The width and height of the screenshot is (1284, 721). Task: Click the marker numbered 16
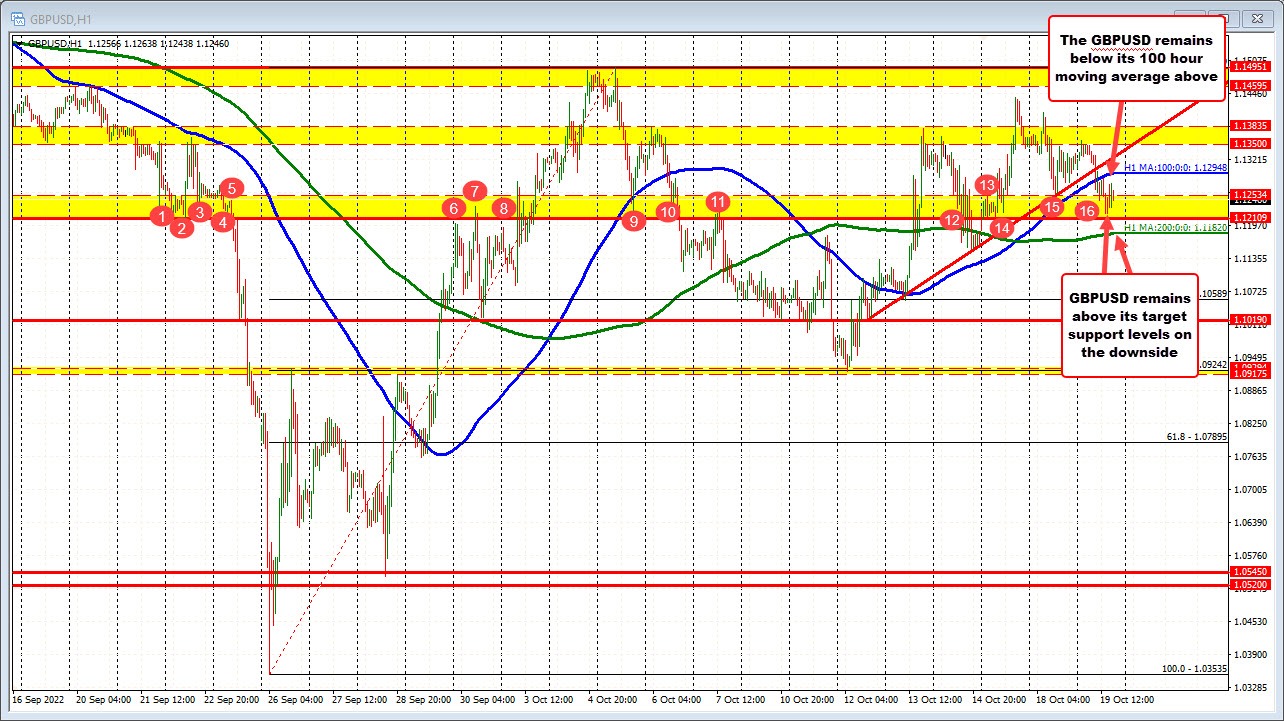coord(1087,211)
